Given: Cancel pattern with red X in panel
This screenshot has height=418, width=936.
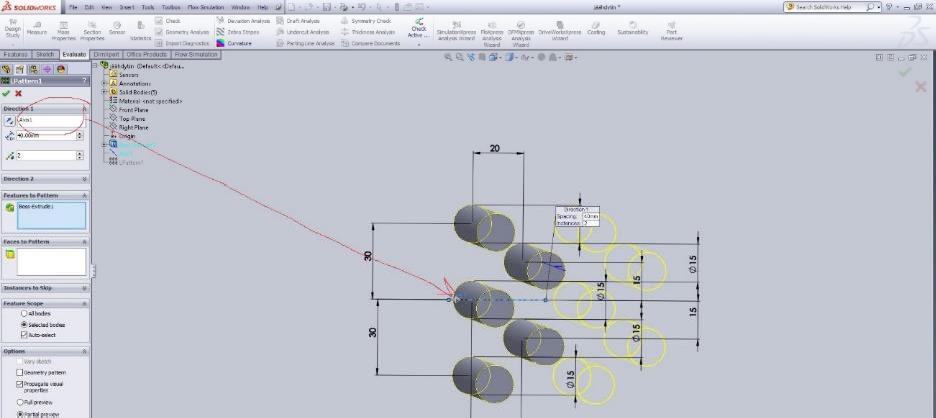Looking at the screenshot, I should [19, 93].
